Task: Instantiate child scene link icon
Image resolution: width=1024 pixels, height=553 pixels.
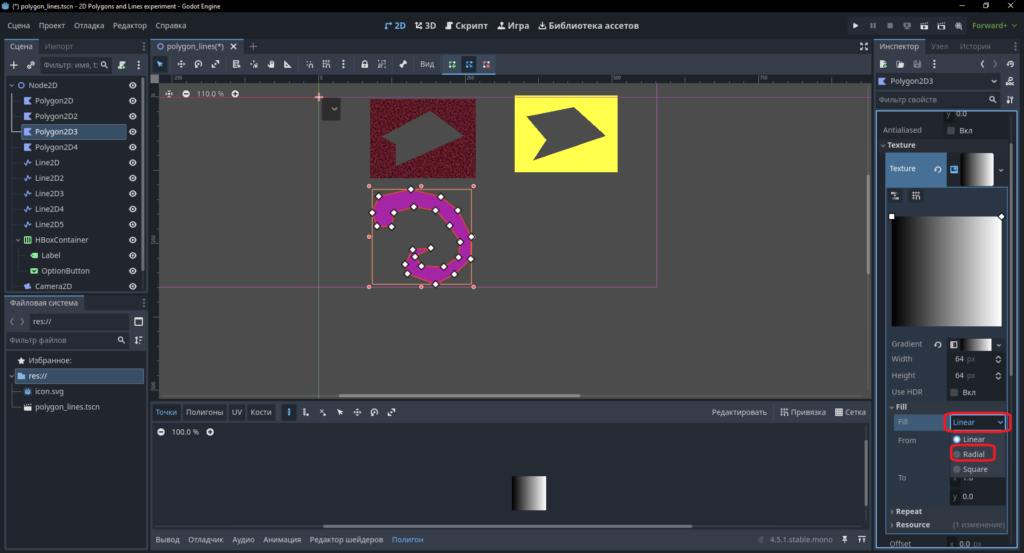Action: [x=31, y=65]
